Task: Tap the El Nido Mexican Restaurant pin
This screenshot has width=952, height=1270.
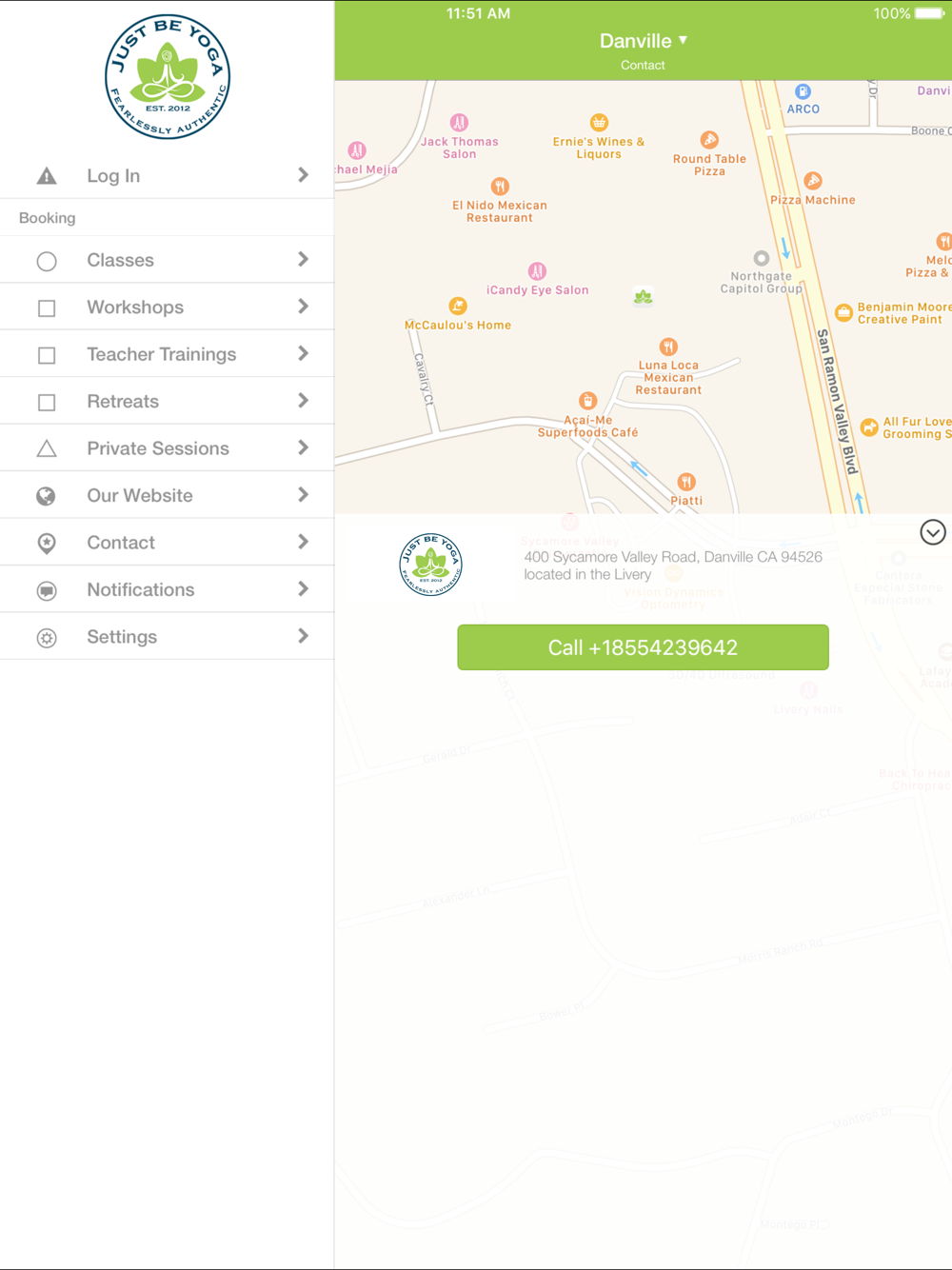Action: point(500,187)
